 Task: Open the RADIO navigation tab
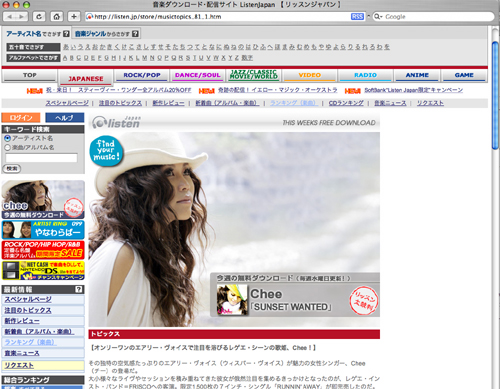click(x=366, y=75)
